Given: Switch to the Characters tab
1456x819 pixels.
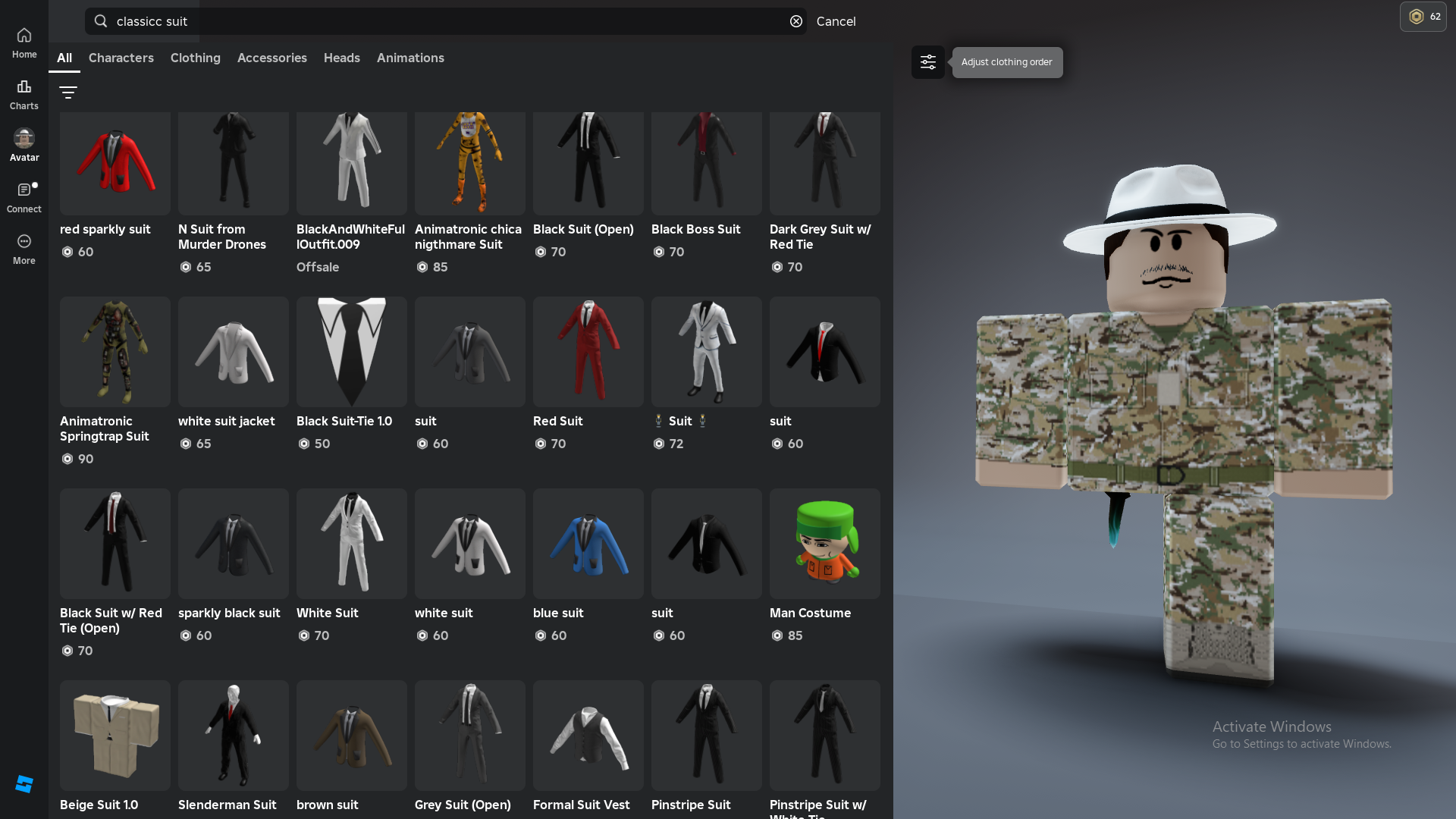Looking at the screenshot, I should point(121,58).
